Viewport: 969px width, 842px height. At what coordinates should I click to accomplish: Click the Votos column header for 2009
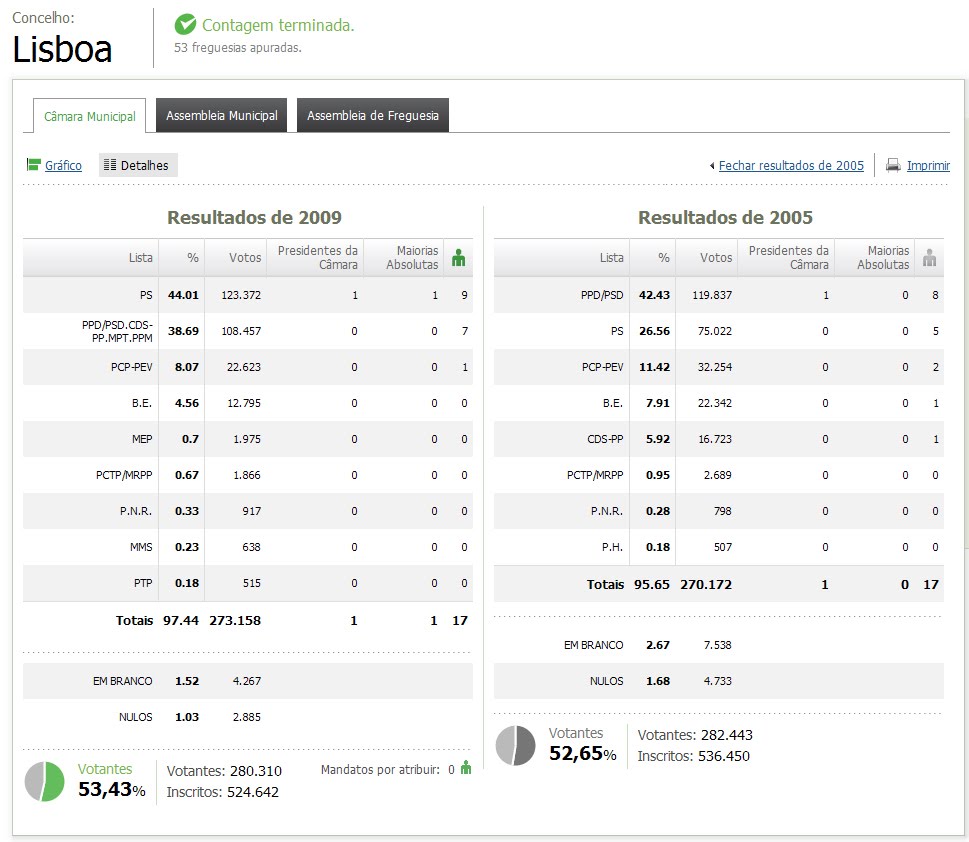pyautogui.click(x=245, y=258)
